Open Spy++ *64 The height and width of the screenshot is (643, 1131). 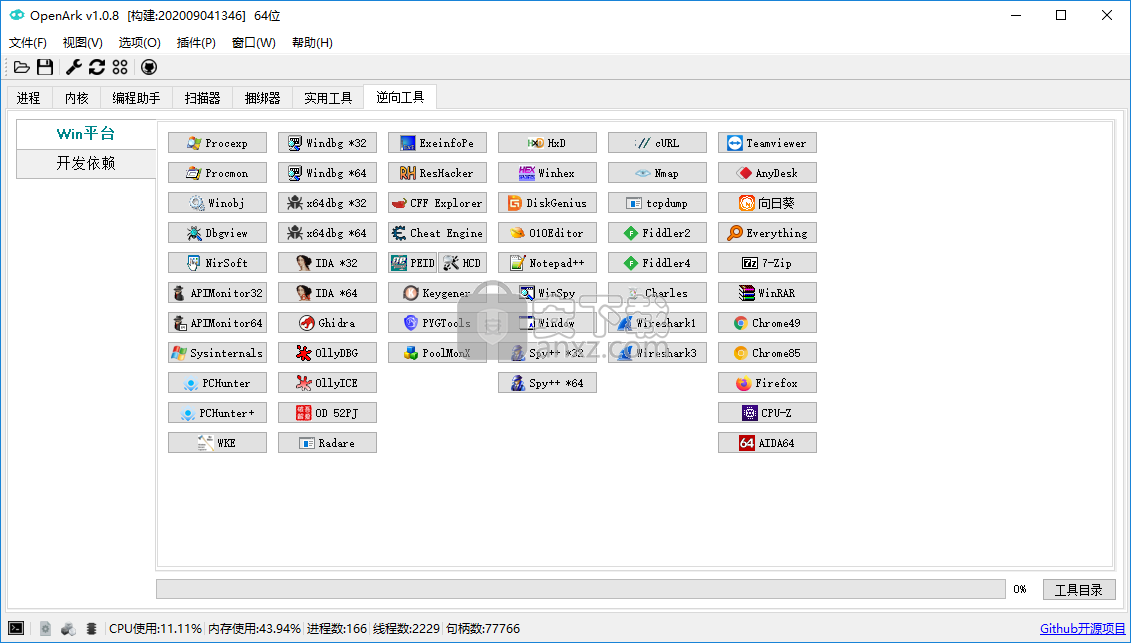(x=547, y=382)
